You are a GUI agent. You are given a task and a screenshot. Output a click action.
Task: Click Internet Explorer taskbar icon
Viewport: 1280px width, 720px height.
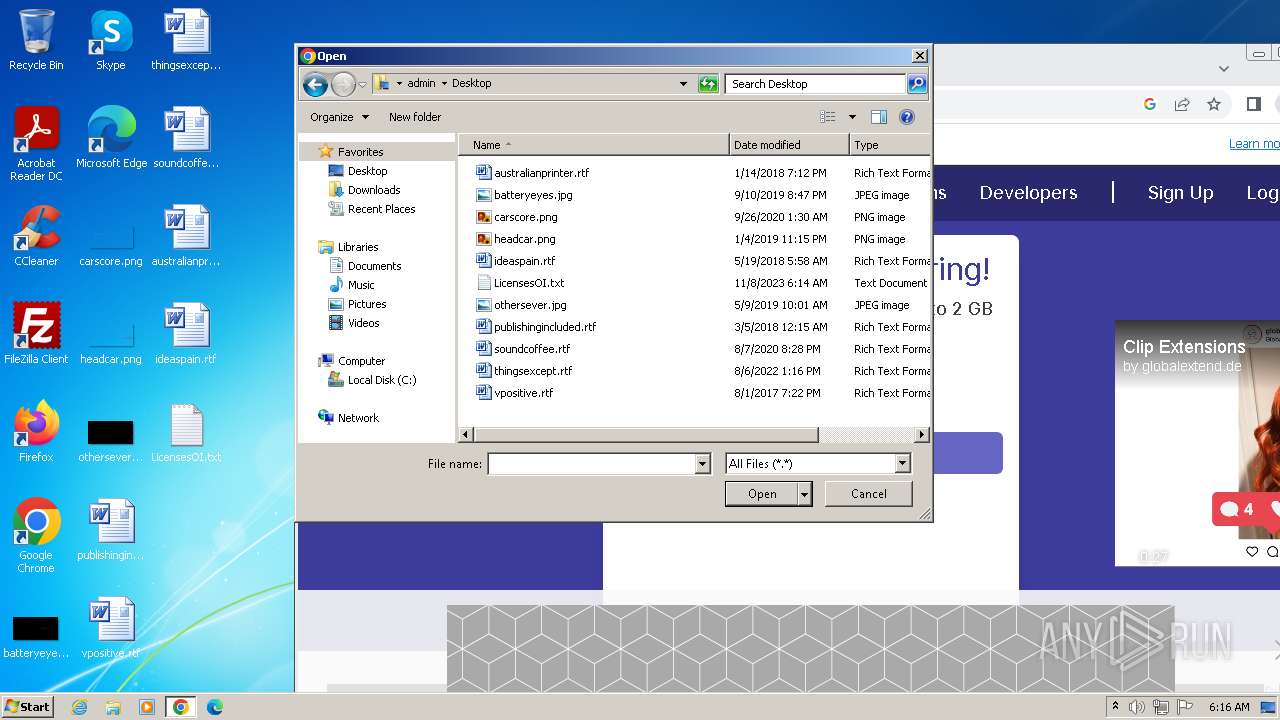[x=80, y=707]
